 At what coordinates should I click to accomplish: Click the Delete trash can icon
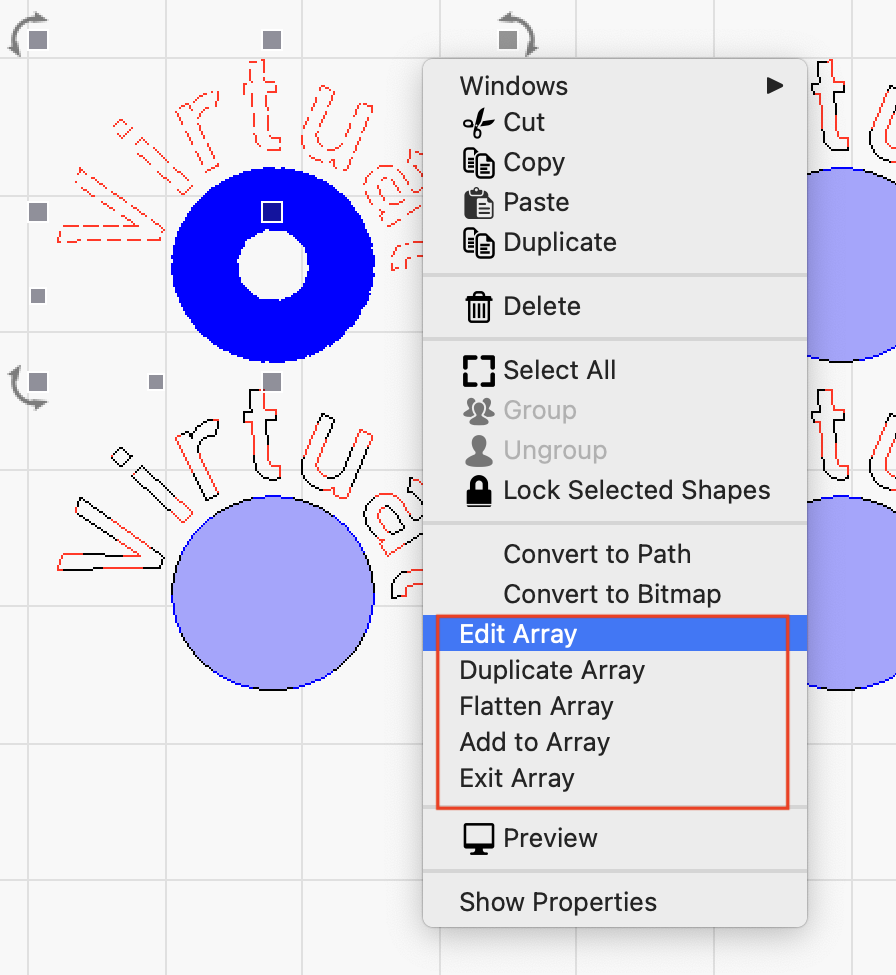pyautogui.click(x=479, y=306)
